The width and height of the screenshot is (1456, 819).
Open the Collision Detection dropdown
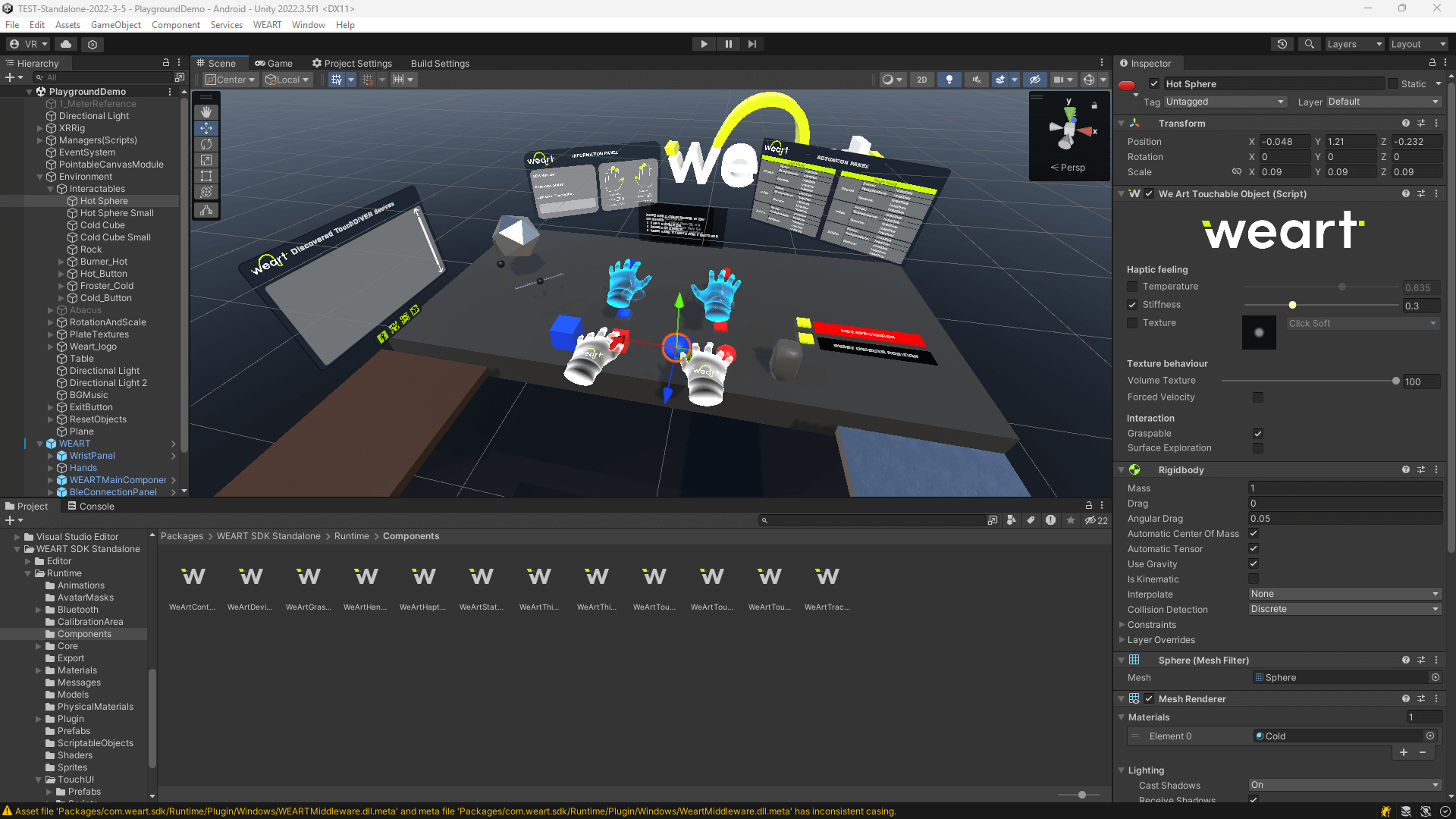coord(1345,609)
